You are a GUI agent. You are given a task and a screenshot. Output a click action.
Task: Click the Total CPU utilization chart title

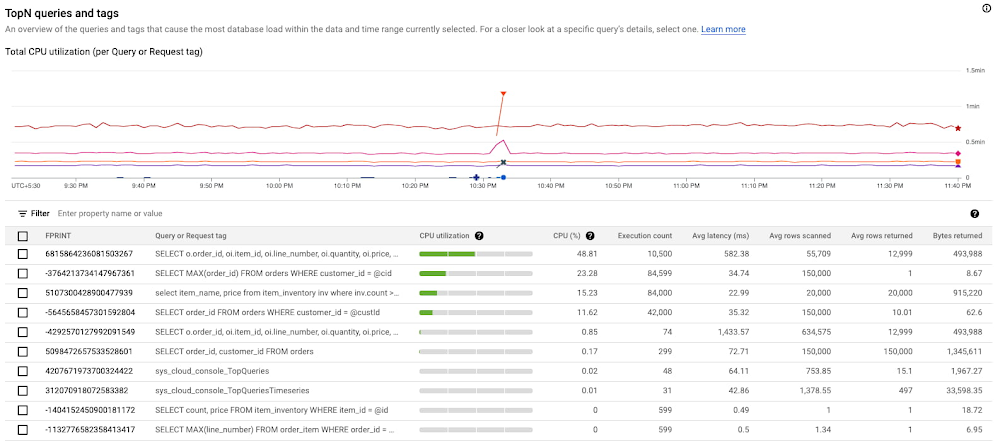point(103,52)
